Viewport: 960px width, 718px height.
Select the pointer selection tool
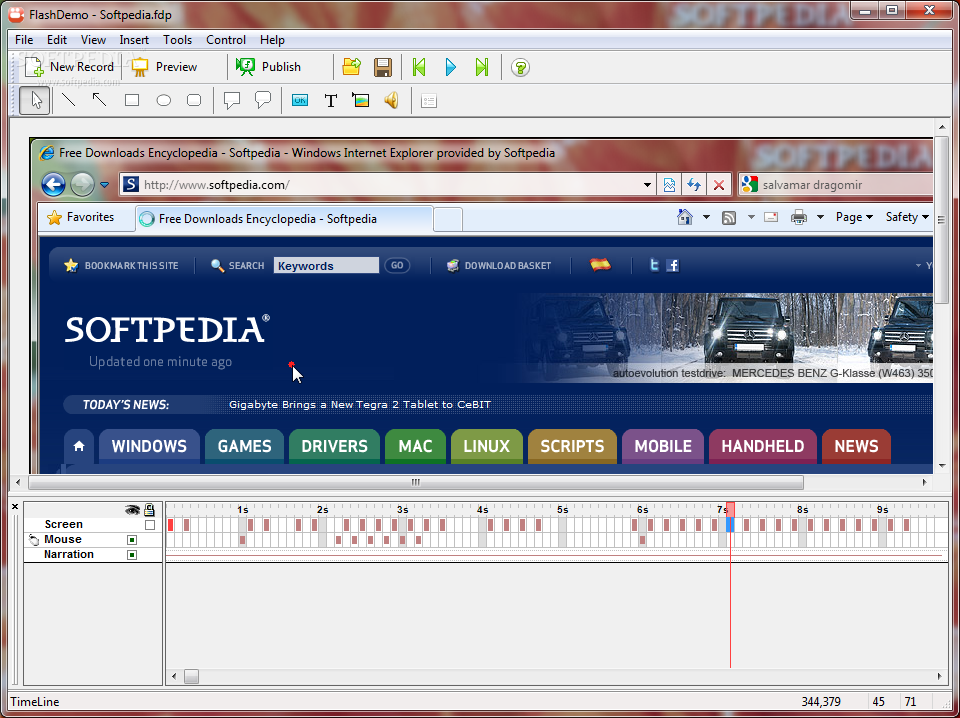34,100
